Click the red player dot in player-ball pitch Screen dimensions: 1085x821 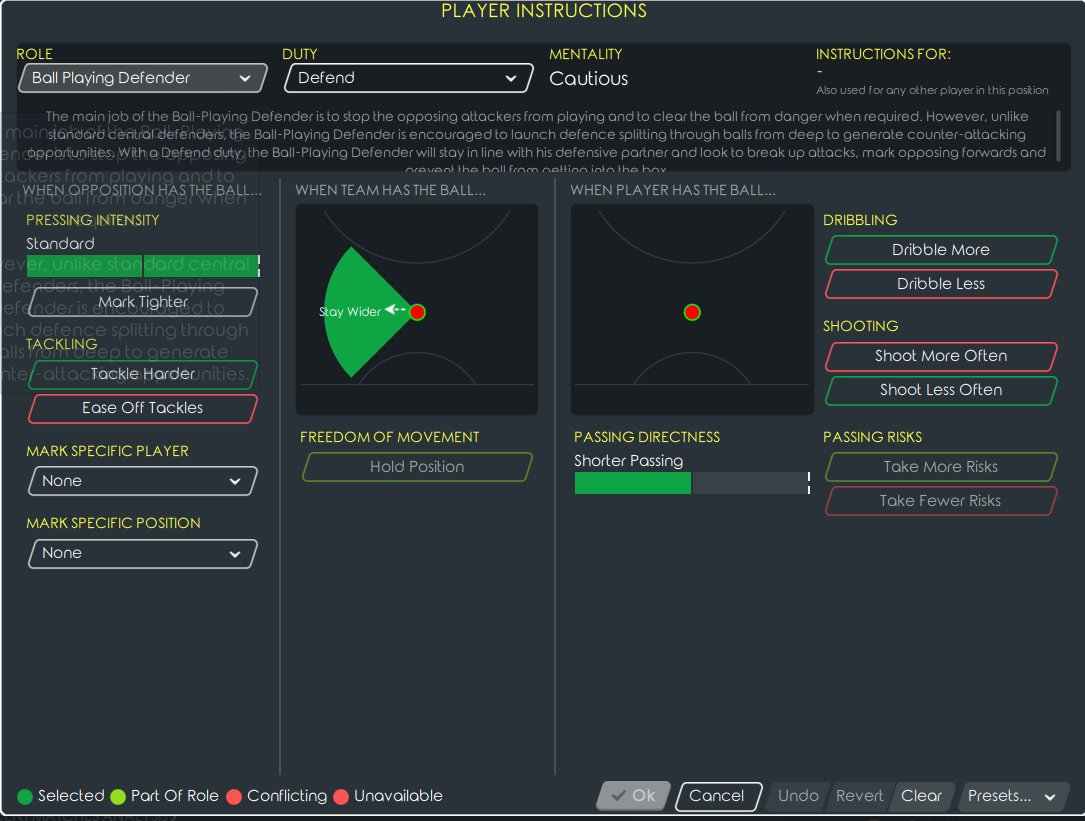coord(692,312)
